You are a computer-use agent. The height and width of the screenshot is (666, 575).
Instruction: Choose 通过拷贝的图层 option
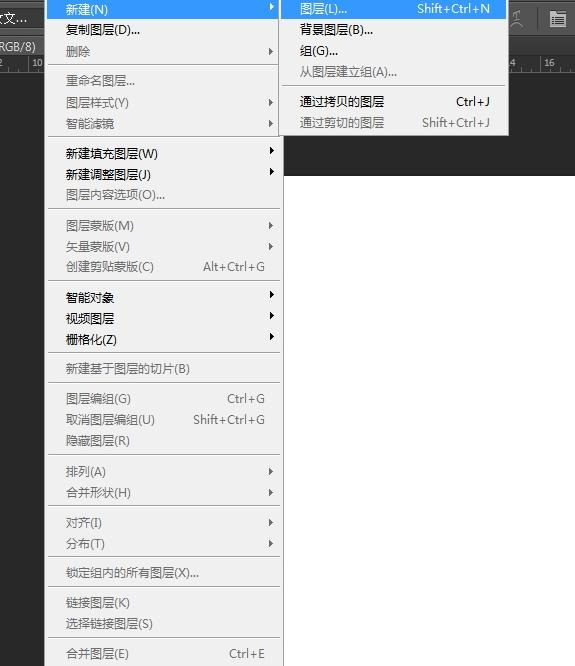pos(394,102)
